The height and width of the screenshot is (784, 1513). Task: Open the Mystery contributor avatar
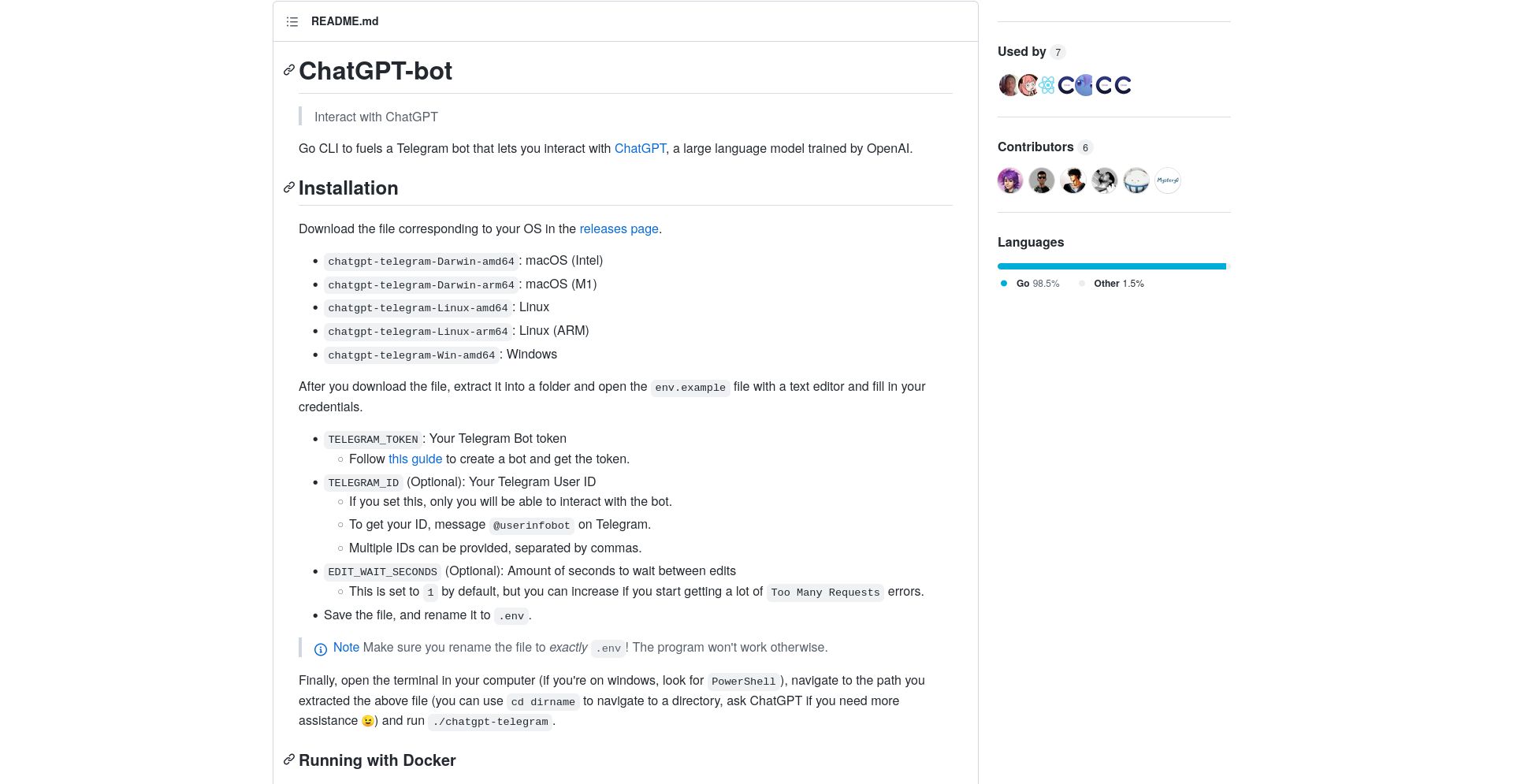1168,180
